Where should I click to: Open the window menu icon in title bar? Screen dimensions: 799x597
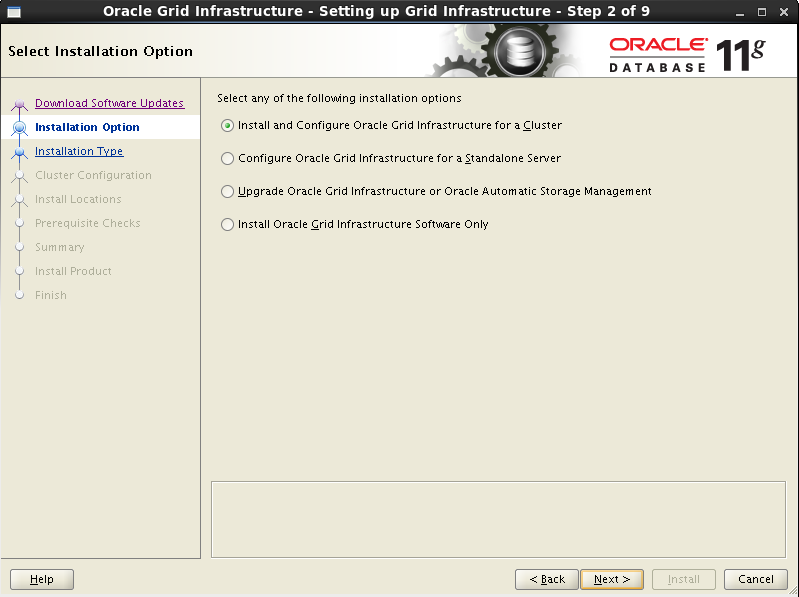(x=14, y=12)
